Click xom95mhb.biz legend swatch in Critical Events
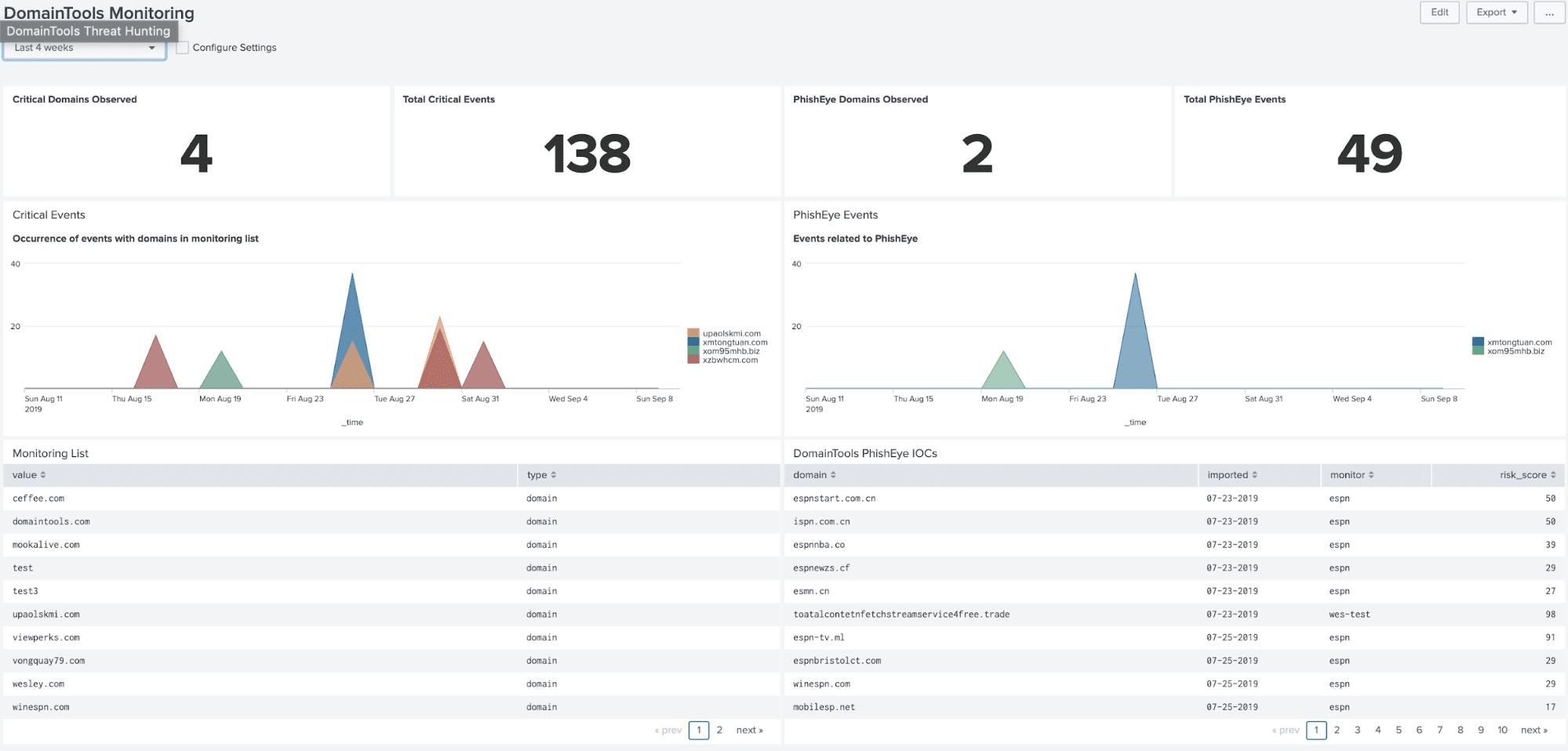The image size is (1568, 751). (x=693, y=351)
